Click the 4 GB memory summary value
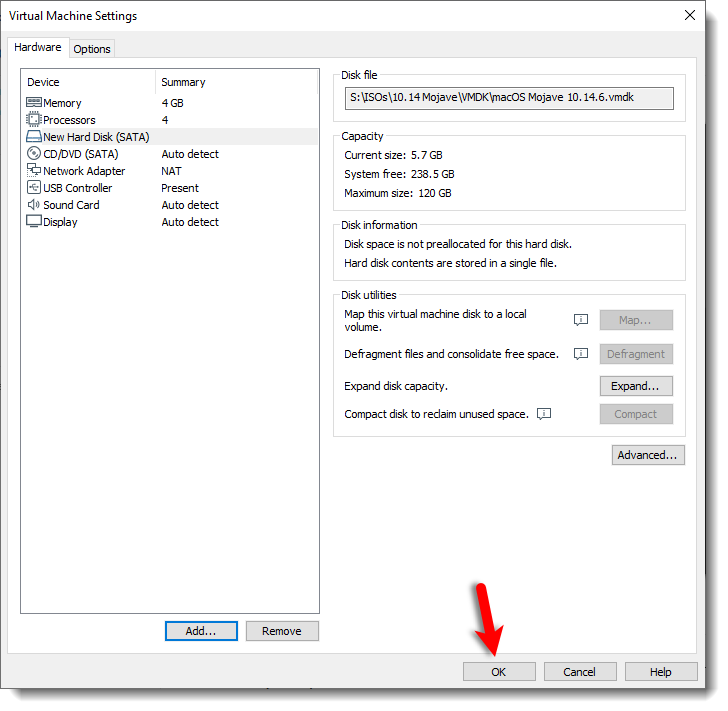 pos(173,103)
